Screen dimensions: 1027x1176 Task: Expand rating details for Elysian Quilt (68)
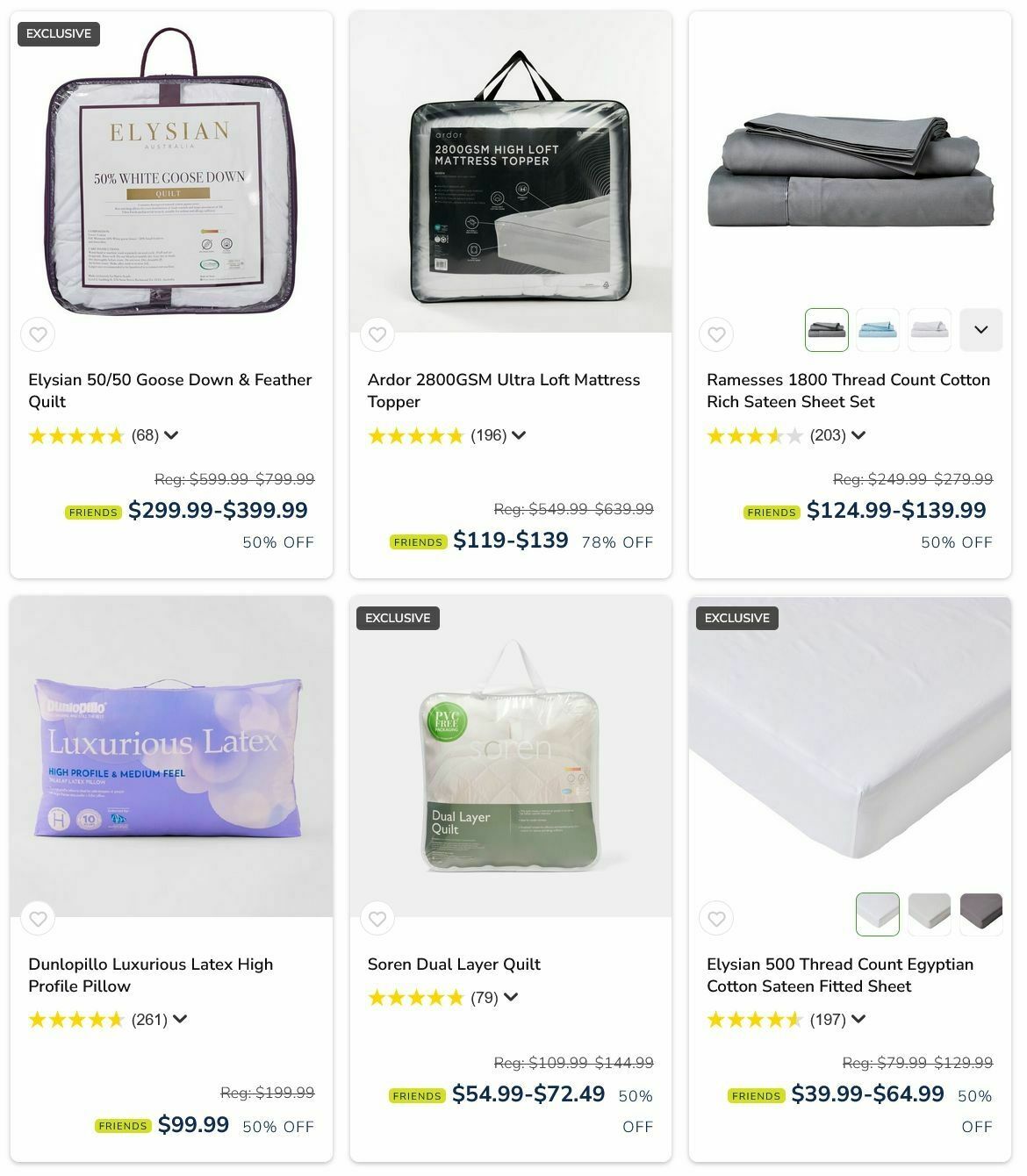point(171,435)
